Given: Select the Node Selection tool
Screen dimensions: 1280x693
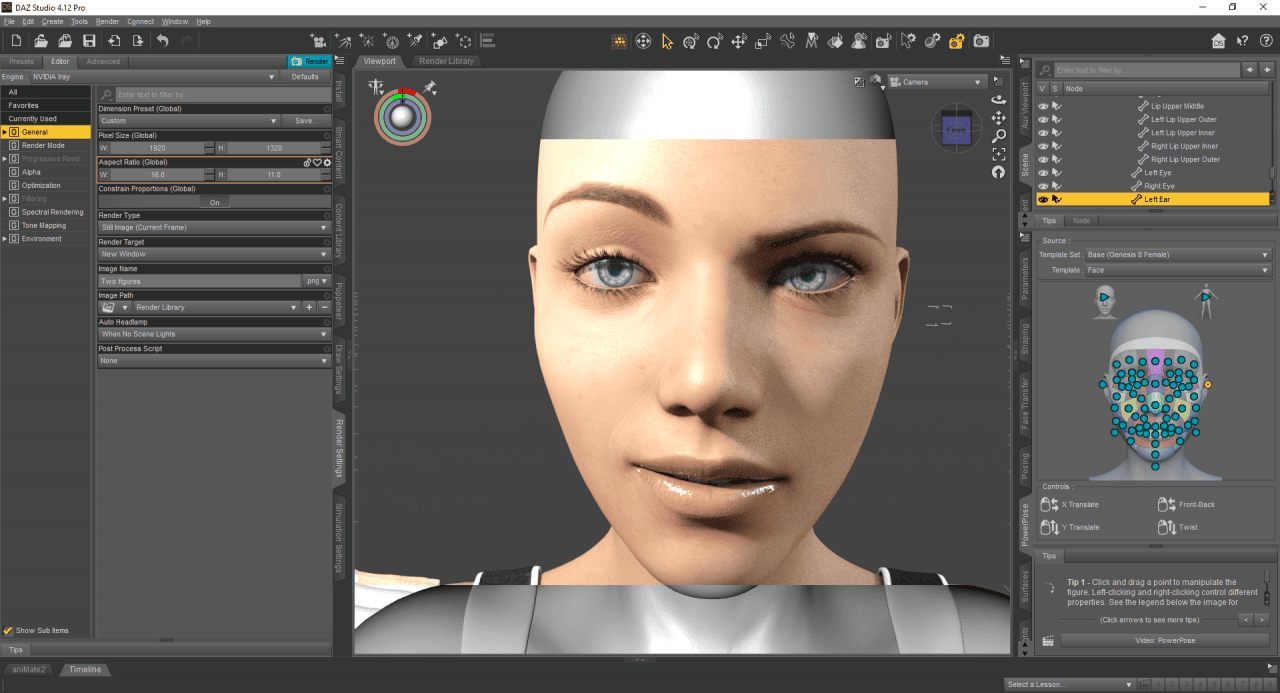Looking at the screenshot, I should [668, 41].
